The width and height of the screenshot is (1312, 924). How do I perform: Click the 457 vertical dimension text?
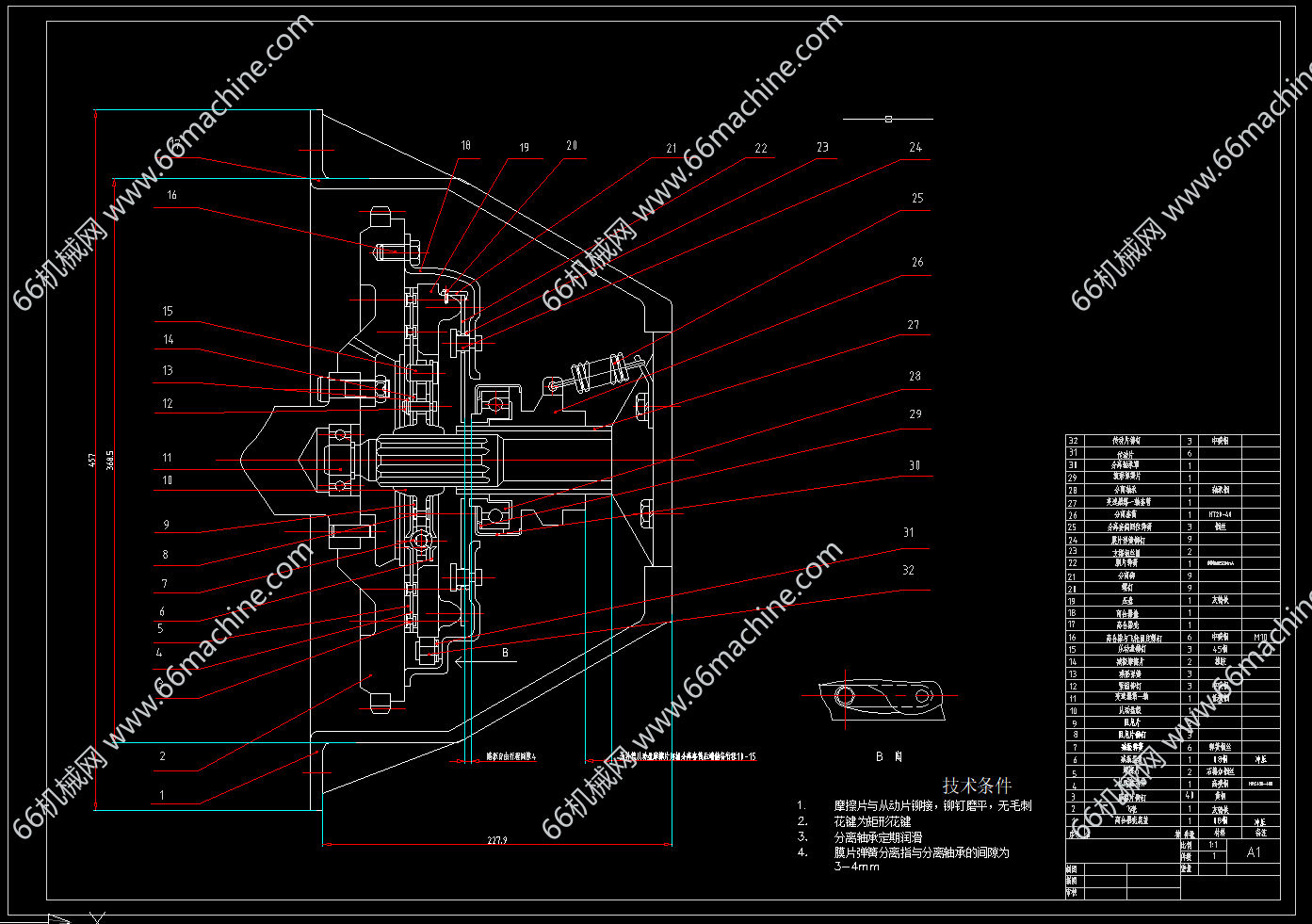pos(92,460)
